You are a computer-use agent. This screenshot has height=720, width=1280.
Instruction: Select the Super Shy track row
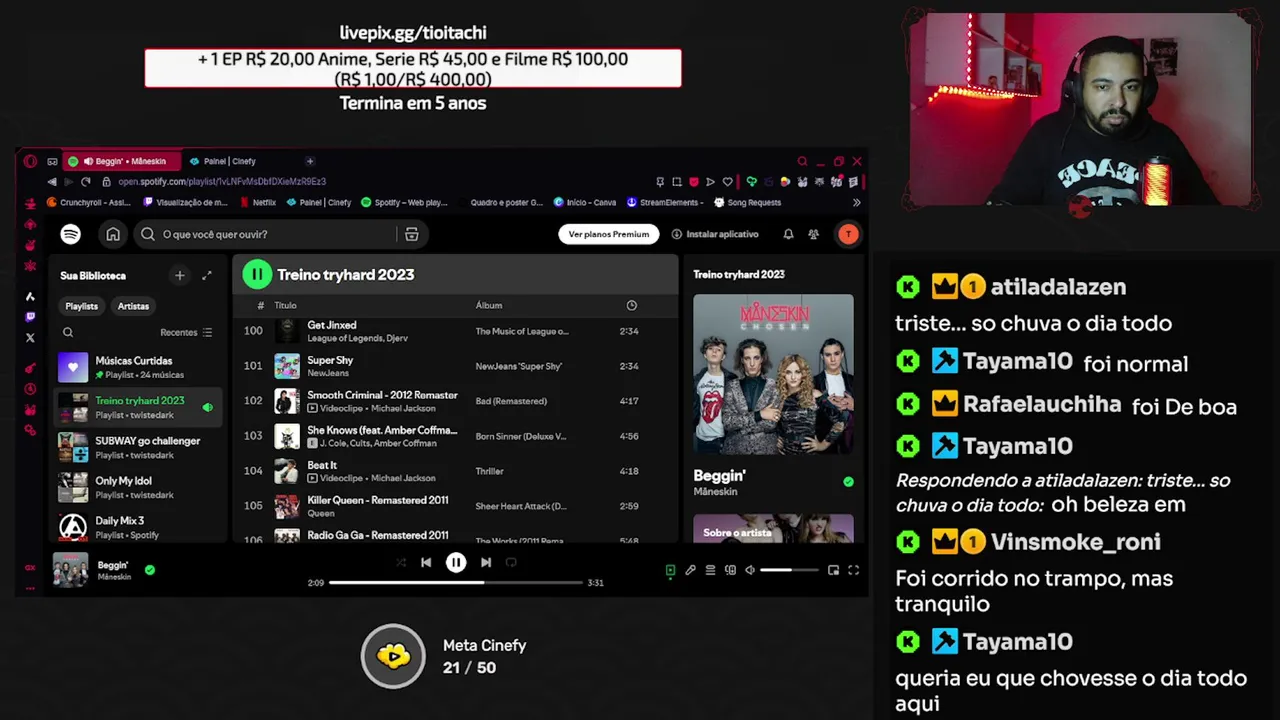[455, 366]
